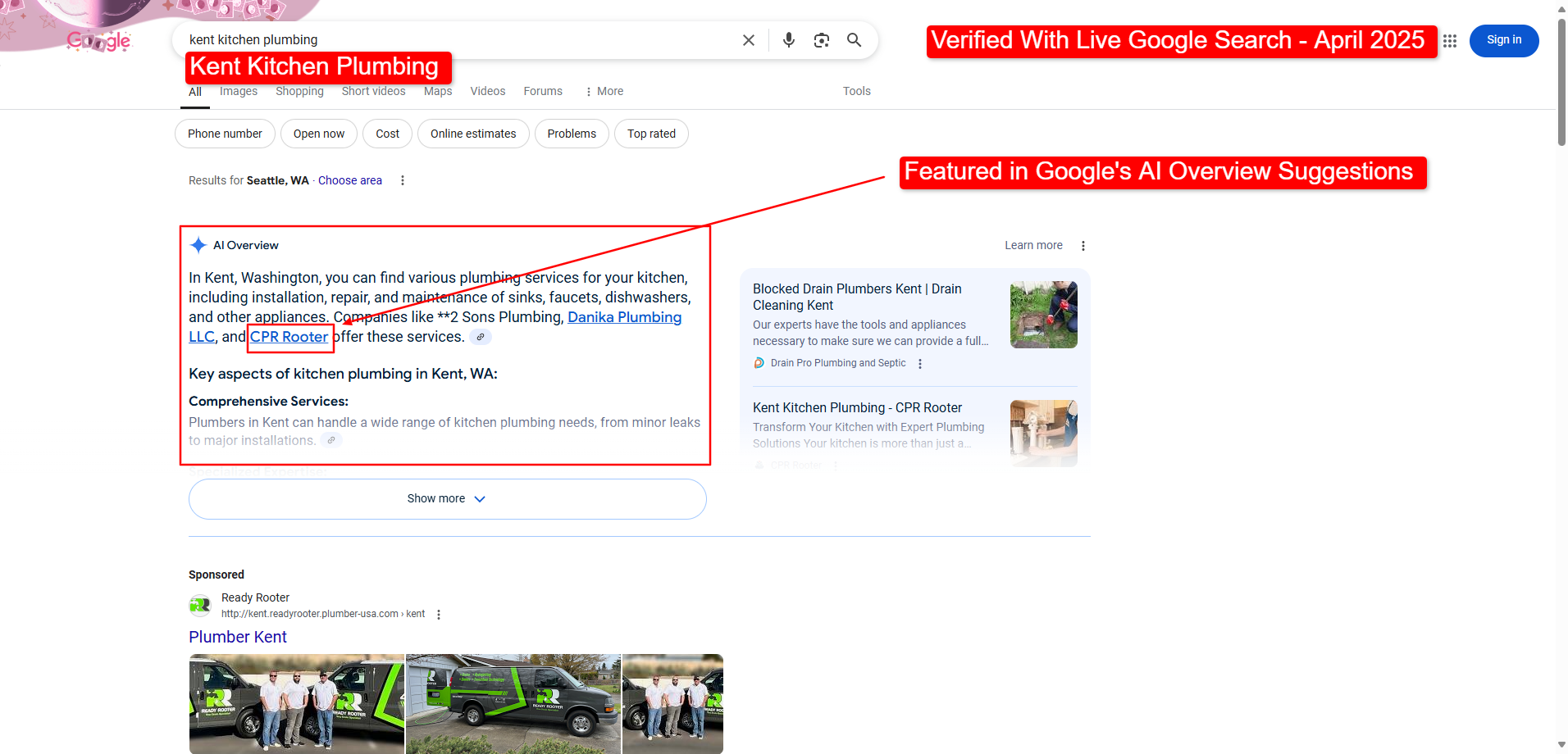1568x754 pixels.
Task: Open AI Overview three-dot options menu
Action: point(1083,246)
